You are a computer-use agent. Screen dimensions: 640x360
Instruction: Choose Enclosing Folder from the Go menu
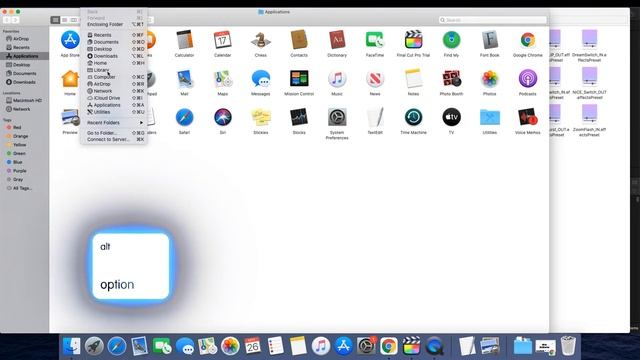click(x=115, y=24)
